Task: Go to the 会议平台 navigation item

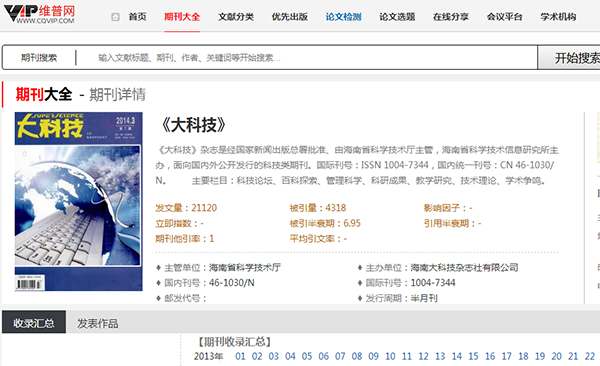Action: coord(505,17)
